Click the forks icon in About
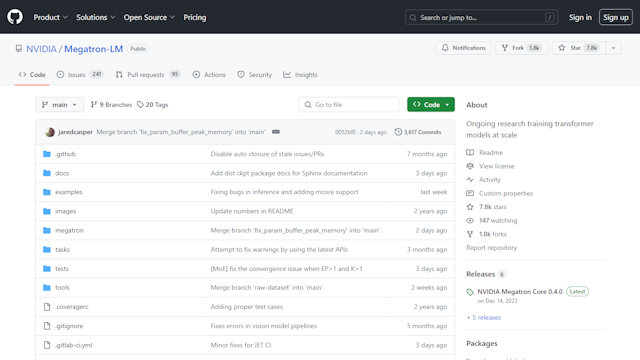Screen dimensions: 640x360 tap(470, 234)
